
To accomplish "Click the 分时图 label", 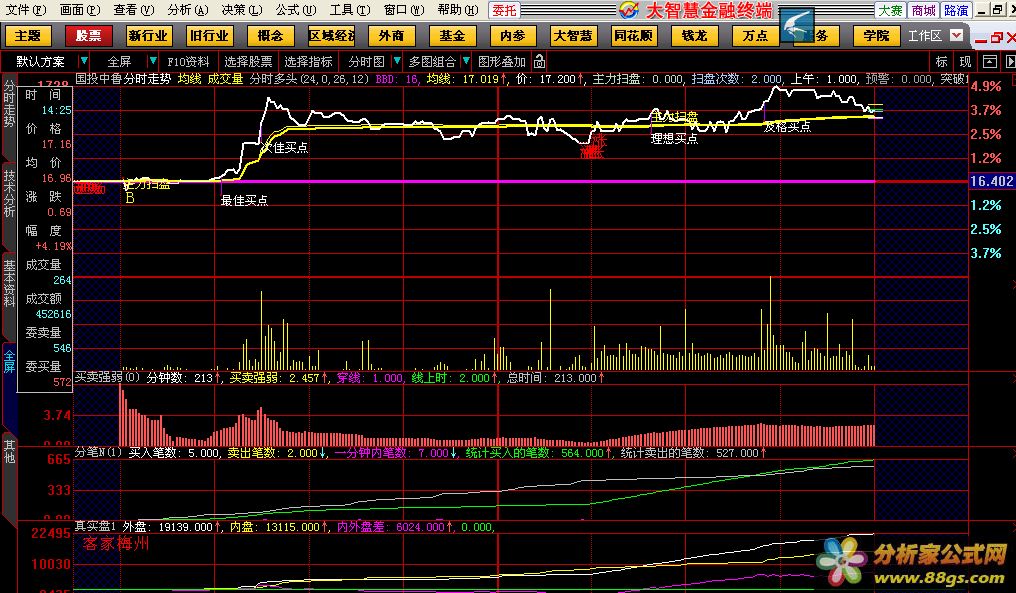I will point(366,62).
